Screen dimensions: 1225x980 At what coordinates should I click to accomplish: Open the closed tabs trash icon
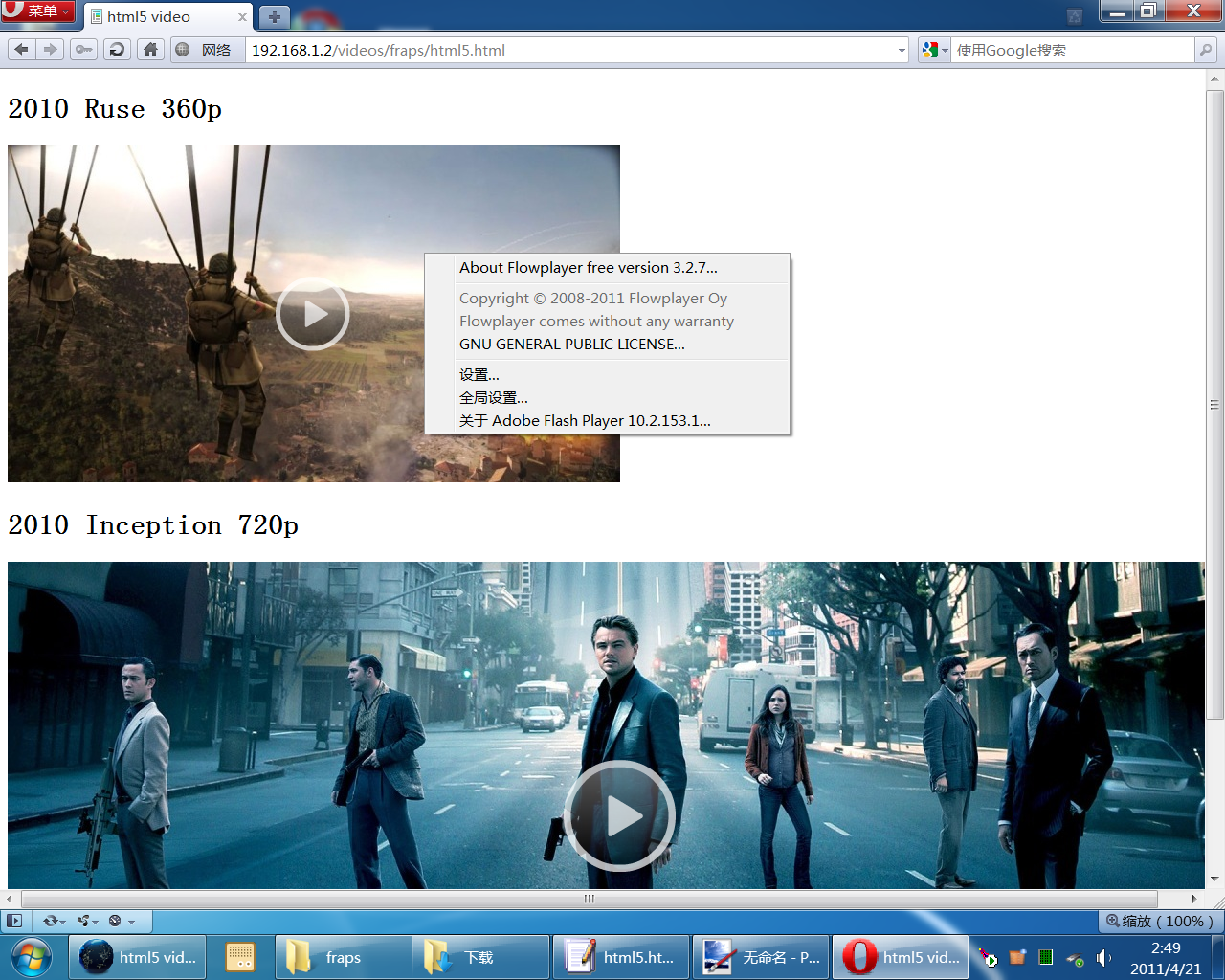(1075, 15)
